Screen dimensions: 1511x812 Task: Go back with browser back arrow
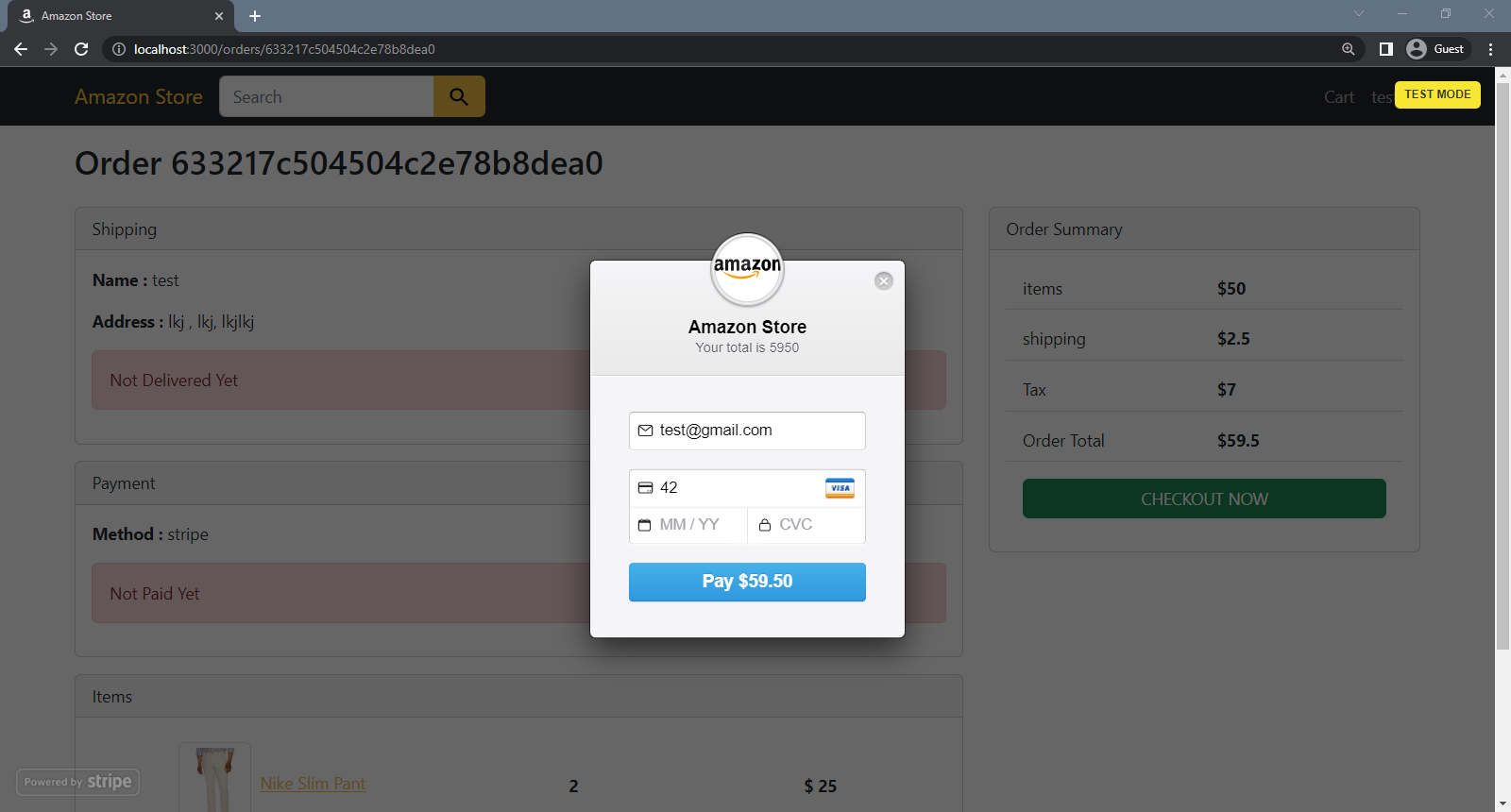tap(21, 49)
